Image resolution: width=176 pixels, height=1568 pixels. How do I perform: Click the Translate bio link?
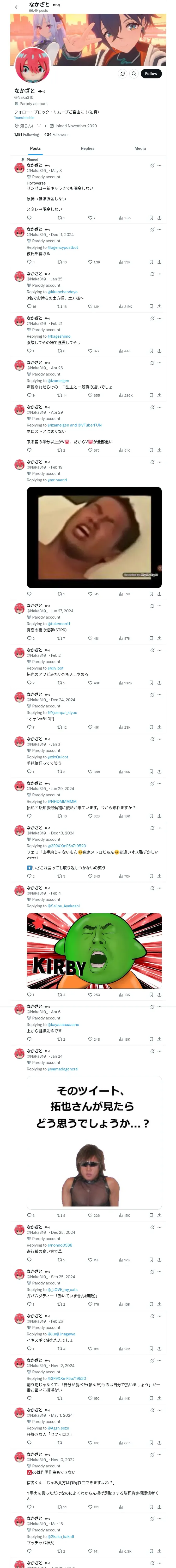click(x=24, y=118)
